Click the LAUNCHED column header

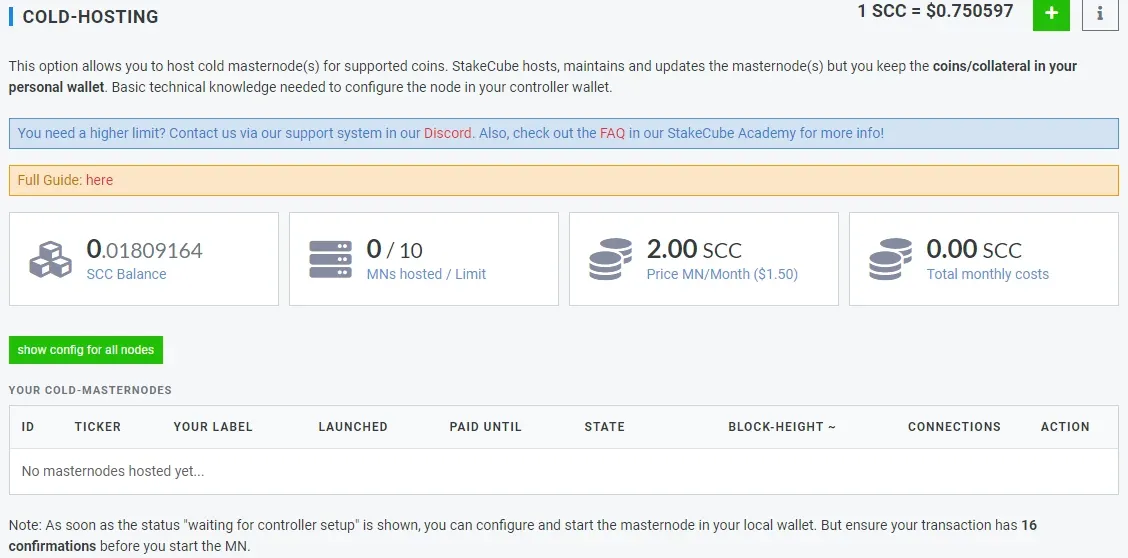point(353,427)
